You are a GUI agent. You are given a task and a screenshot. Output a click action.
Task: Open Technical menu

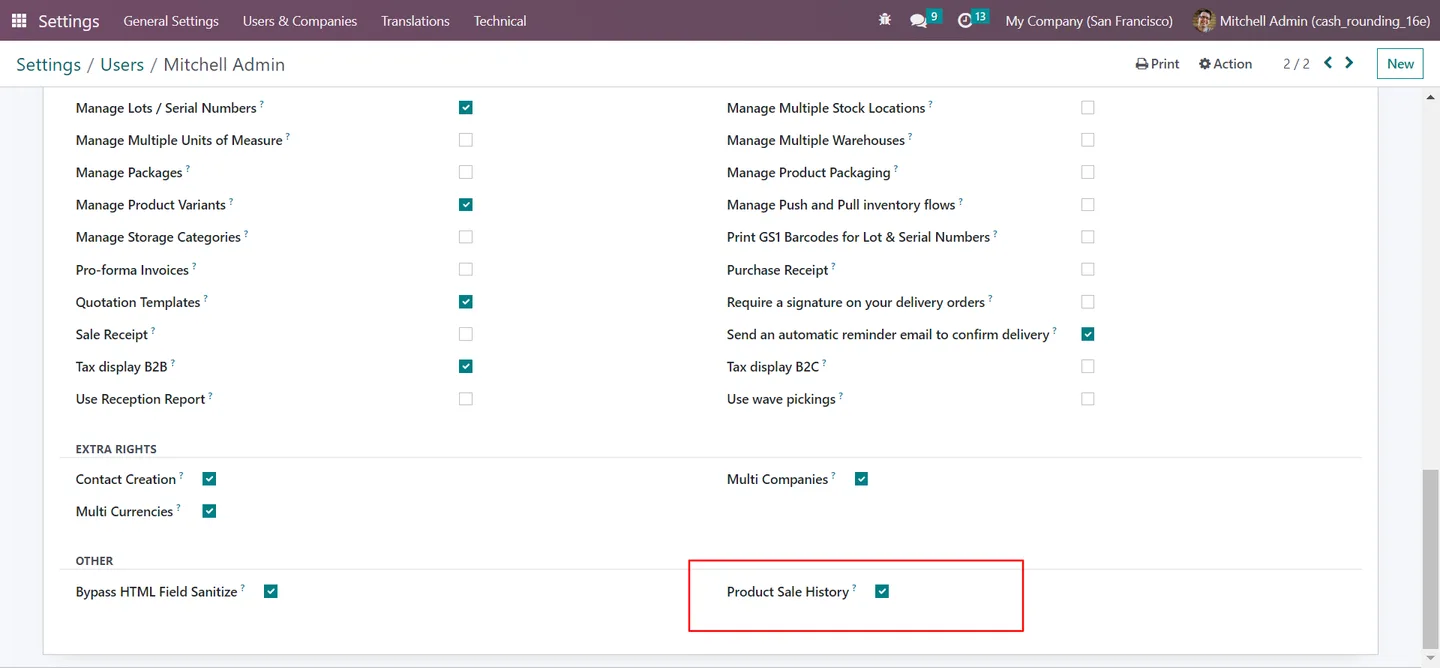click(x=500, y=20)
